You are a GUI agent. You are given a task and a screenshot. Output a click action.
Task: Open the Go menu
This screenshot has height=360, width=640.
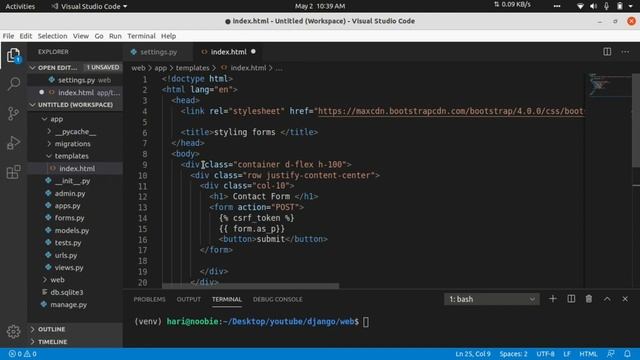[99, 36]
